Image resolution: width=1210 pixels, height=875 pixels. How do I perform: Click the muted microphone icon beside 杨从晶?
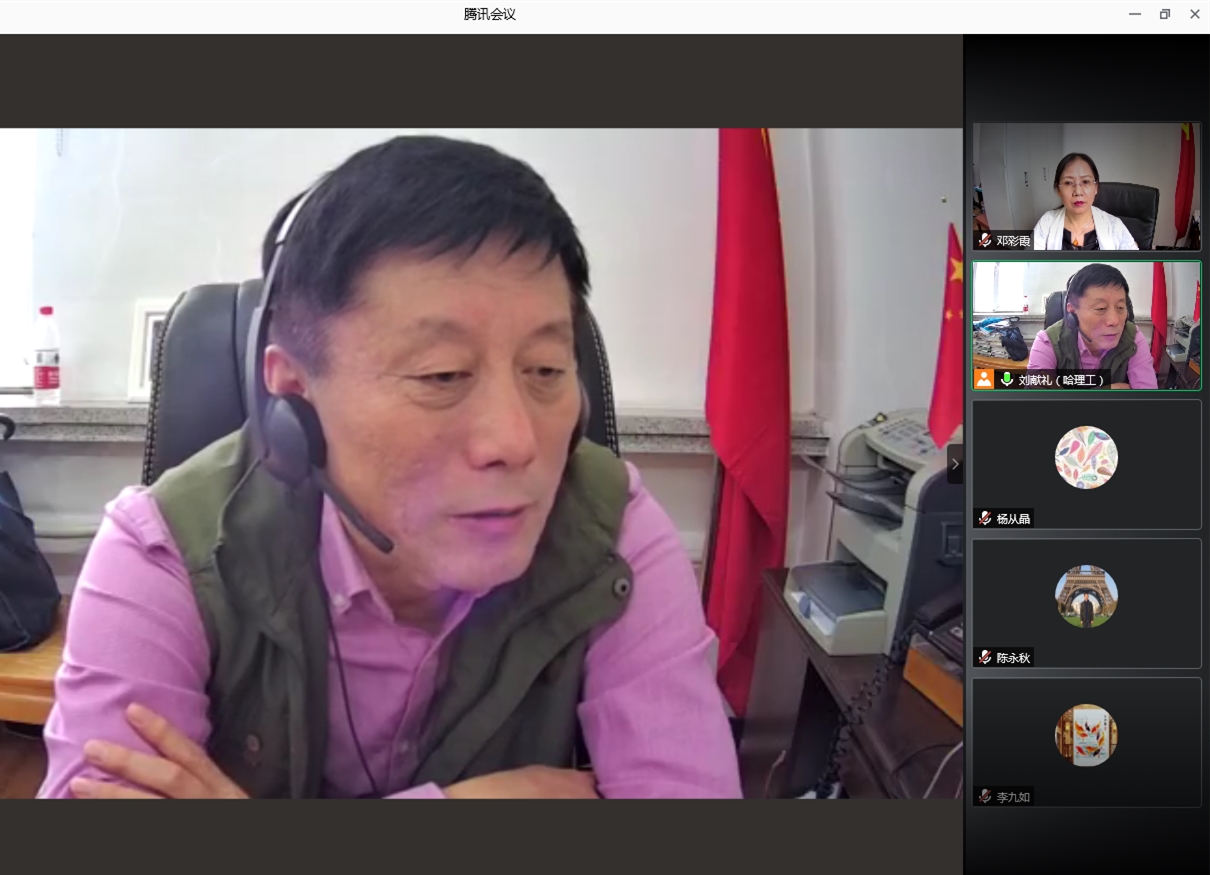point(985,518)
